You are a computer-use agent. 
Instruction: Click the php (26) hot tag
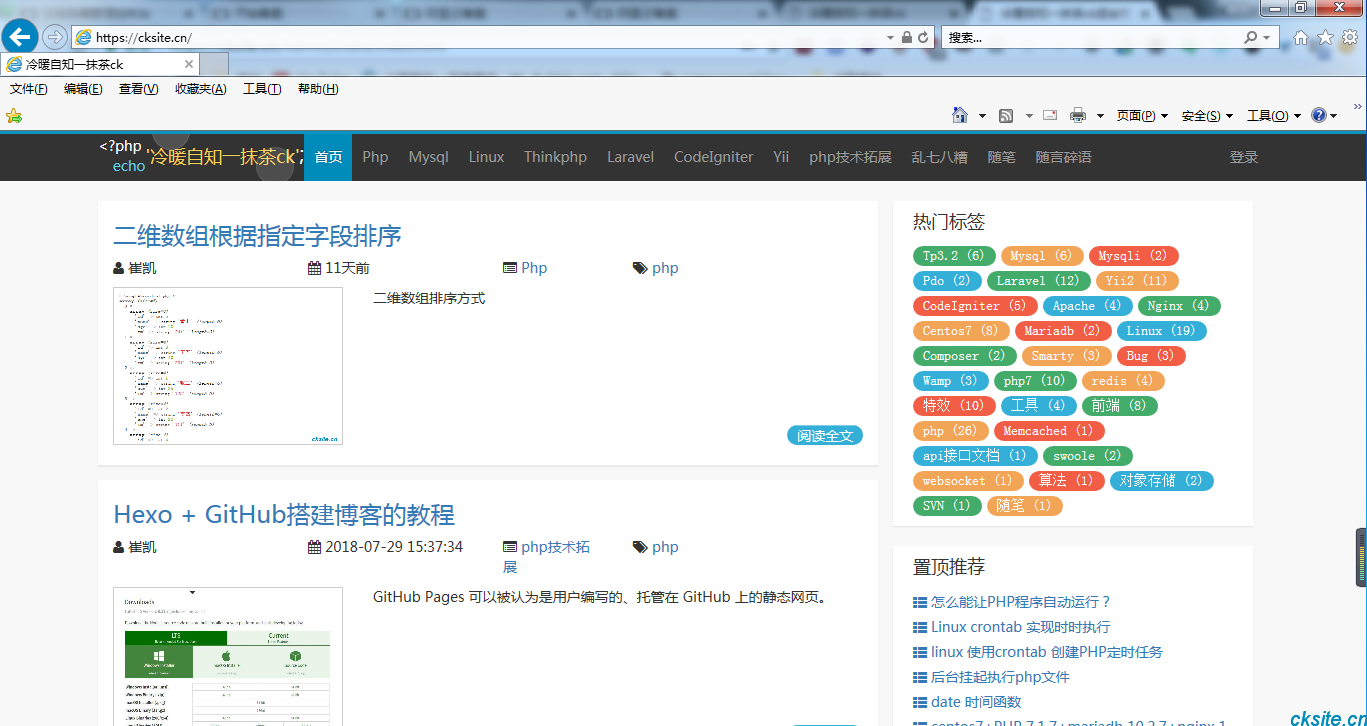pos(951,431)
